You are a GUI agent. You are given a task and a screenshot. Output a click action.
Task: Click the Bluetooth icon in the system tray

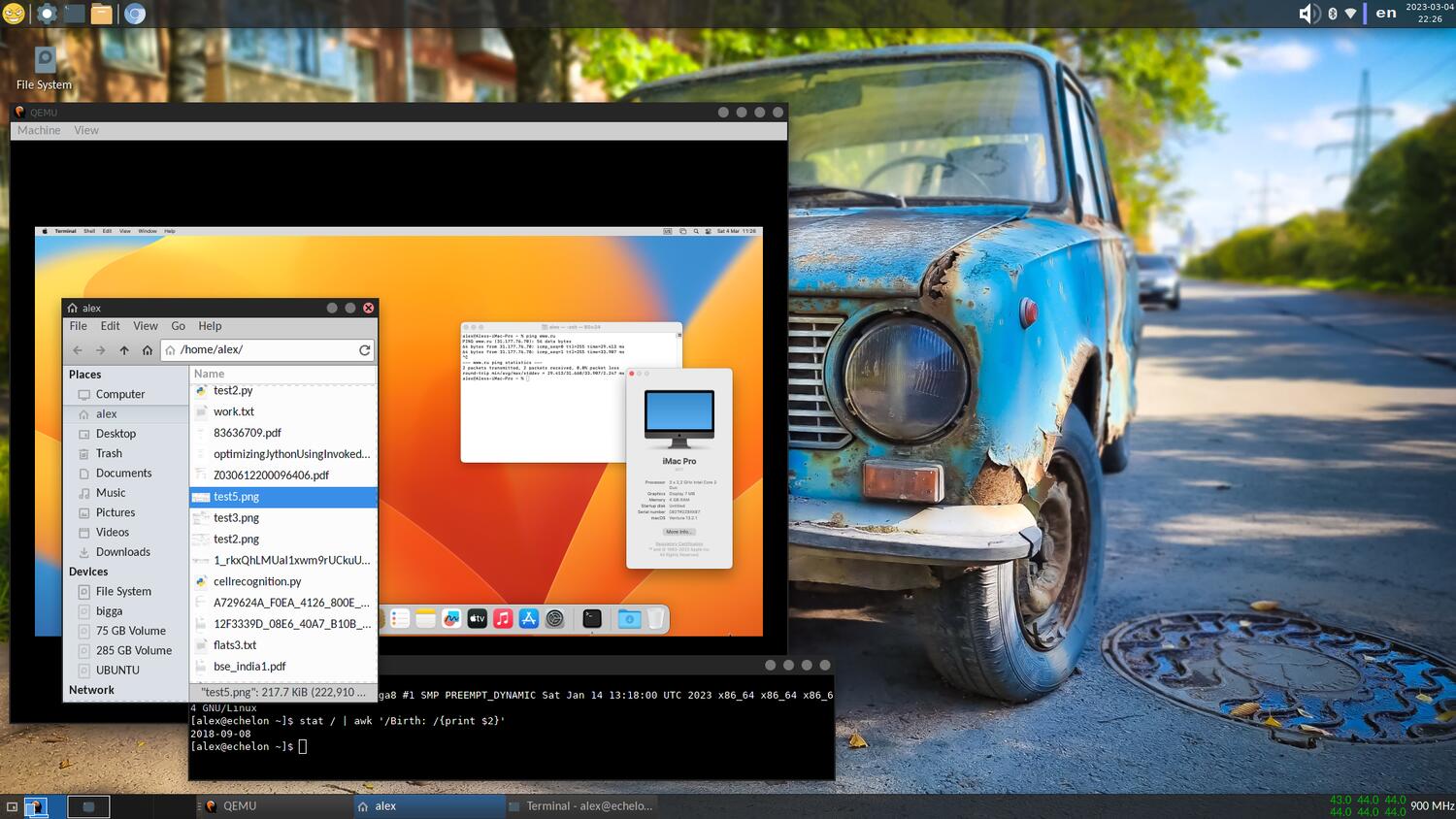(1333, 14)
